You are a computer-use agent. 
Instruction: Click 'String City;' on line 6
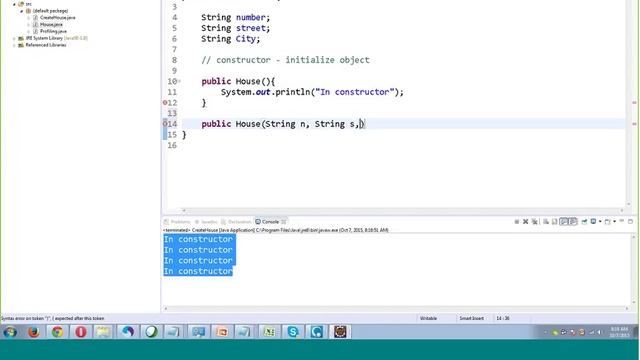coord(231,39)
